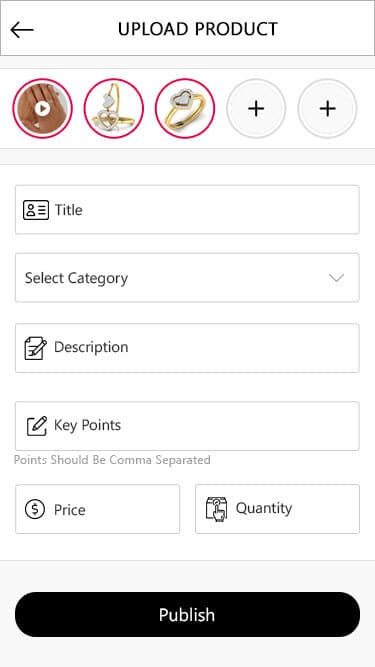Focus the Key Points field
Screen dimensions: 375x667
(x=187, y=426)
